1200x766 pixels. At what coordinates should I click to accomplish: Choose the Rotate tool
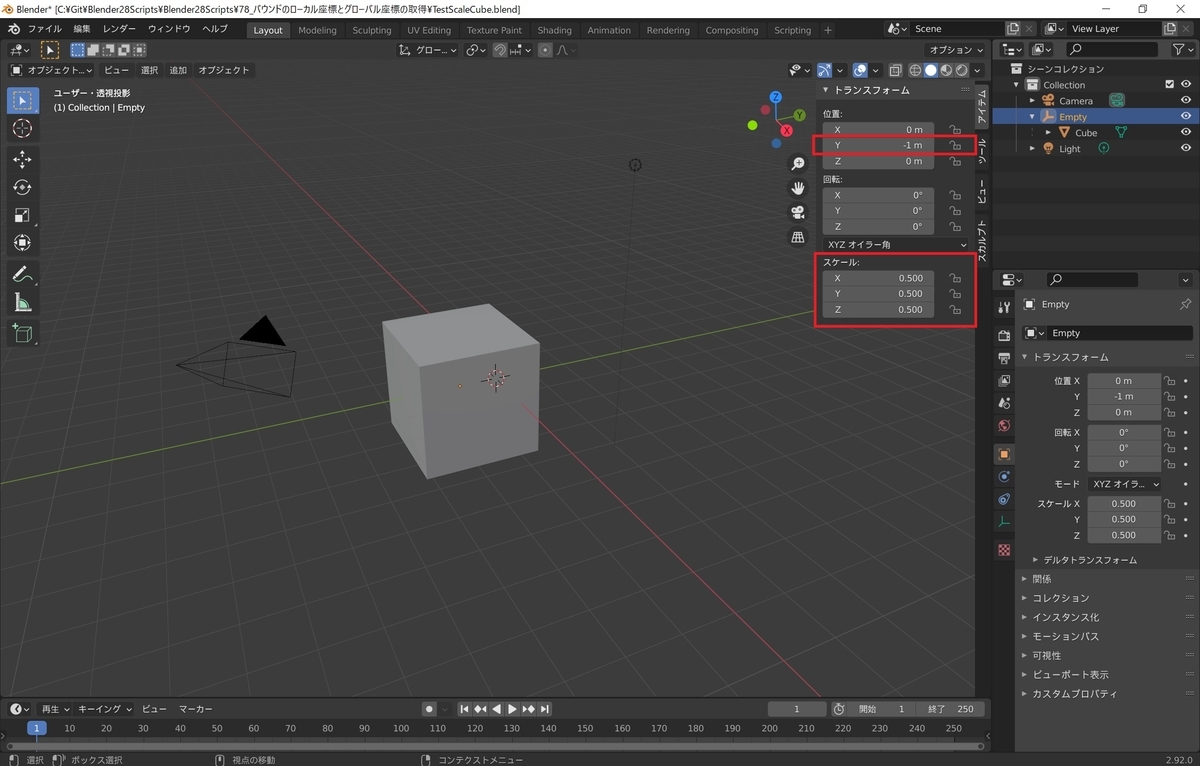(x=23, y=187)
